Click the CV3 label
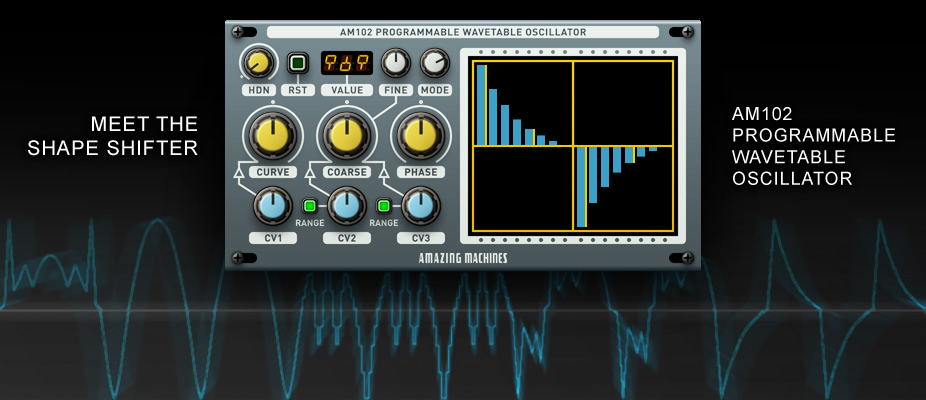The height and width of the screenshot is (400, 926). point(420,238)
